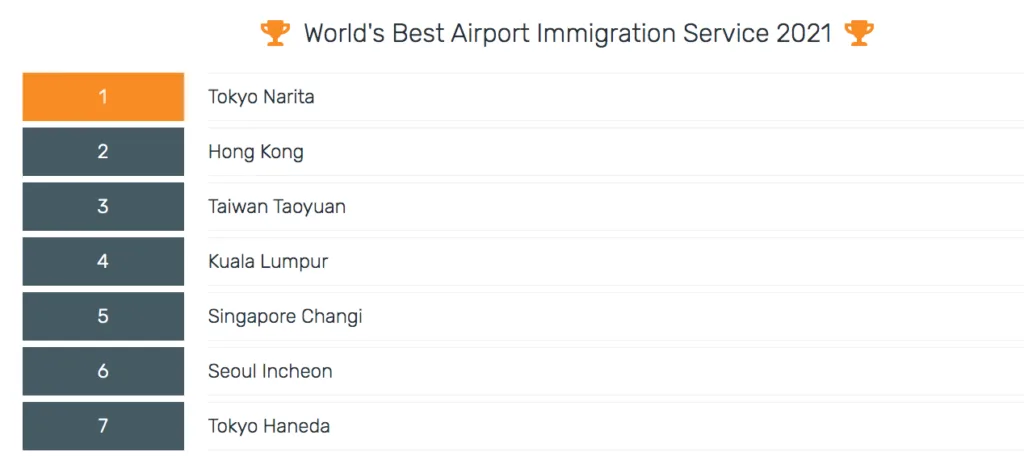Click the Kuala Lumpur airport name
1024x456 pixels.
[x=268, y=262]
